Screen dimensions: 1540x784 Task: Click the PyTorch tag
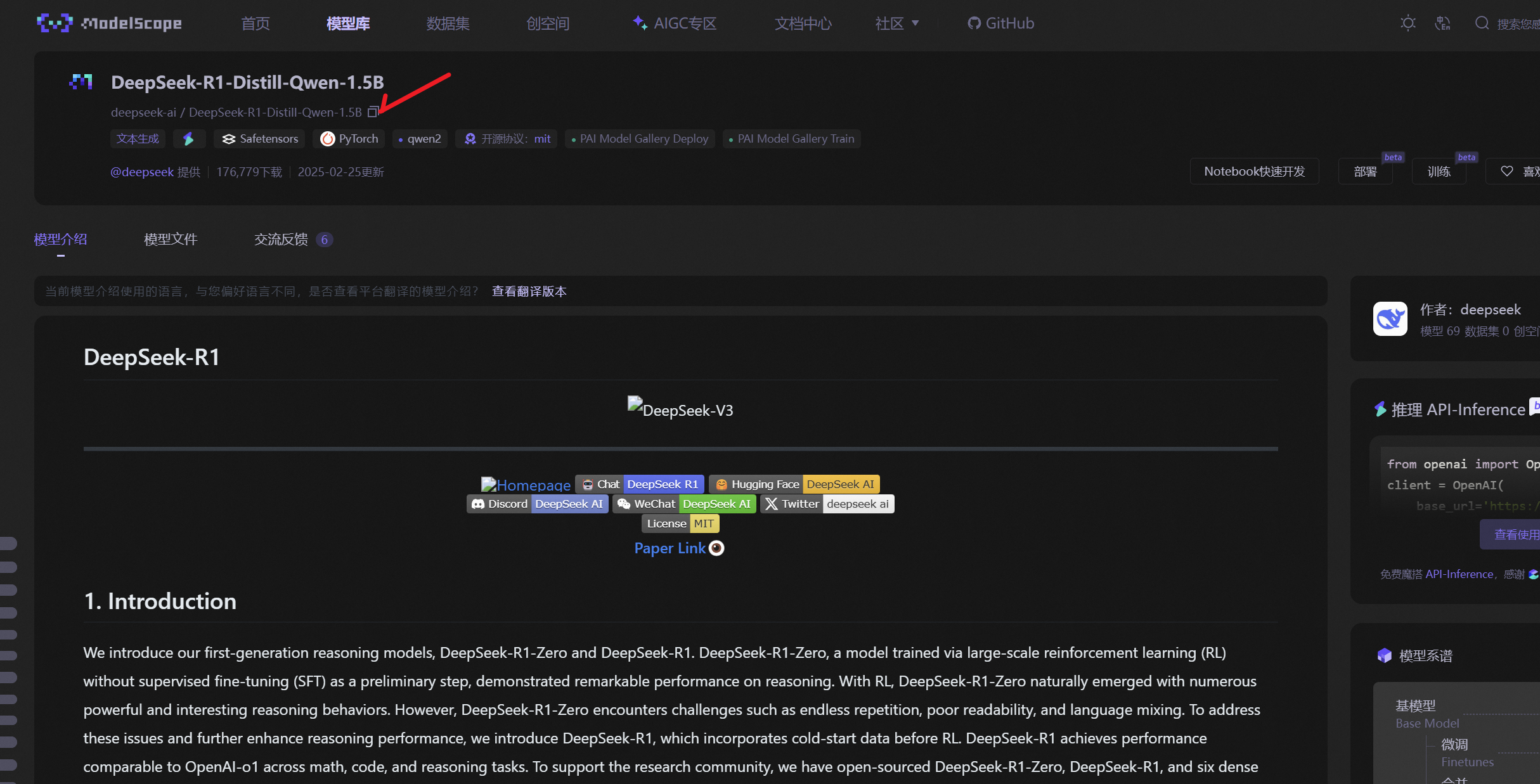(x=349, y=139)
